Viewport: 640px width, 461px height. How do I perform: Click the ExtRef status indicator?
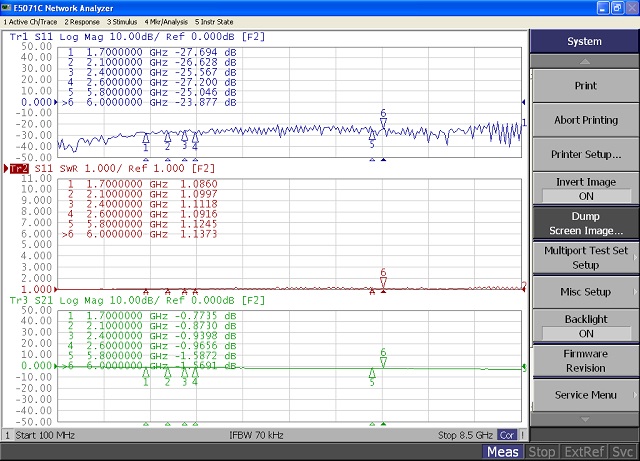[584, 452]
